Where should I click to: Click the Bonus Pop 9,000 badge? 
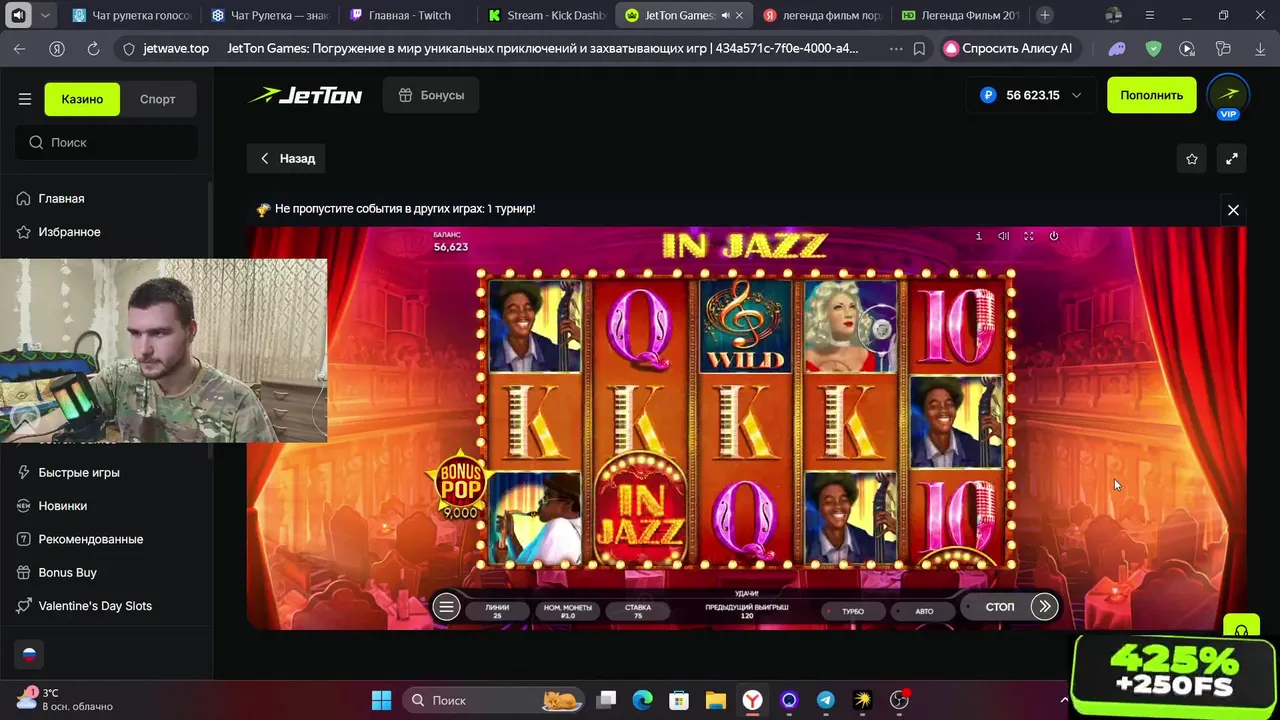(459, 487)
